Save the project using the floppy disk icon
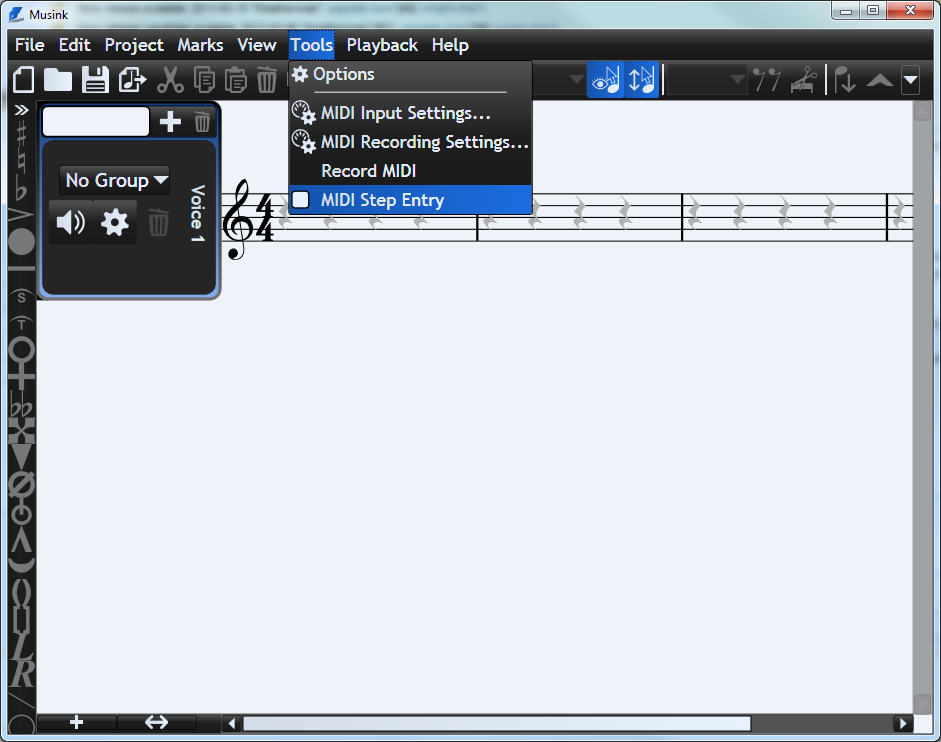Image resolution: width=941 pixels, height=742 pixels. tap(95, 81)
